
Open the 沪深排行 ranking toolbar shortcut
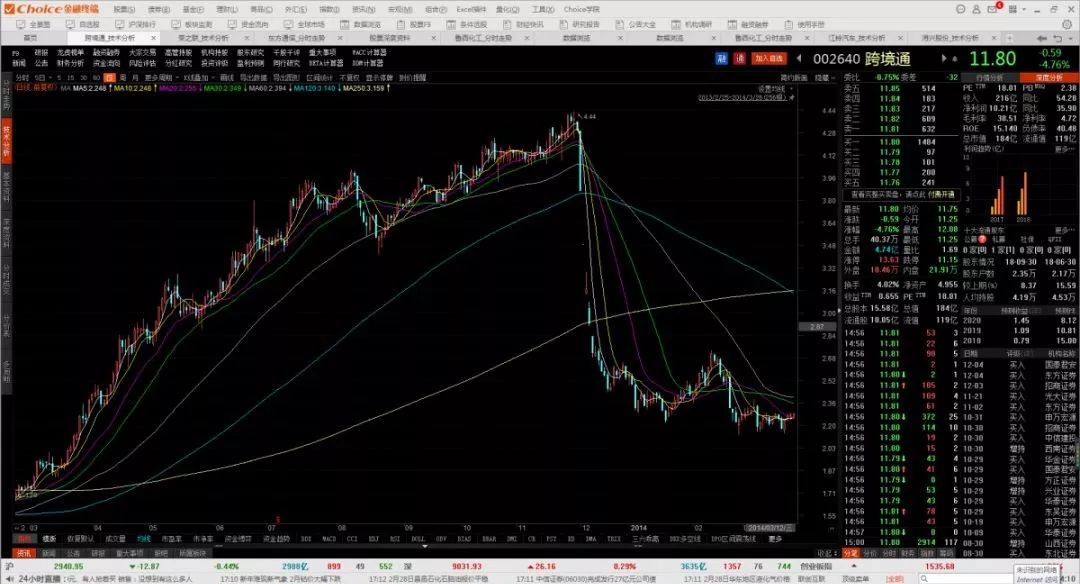135,24
